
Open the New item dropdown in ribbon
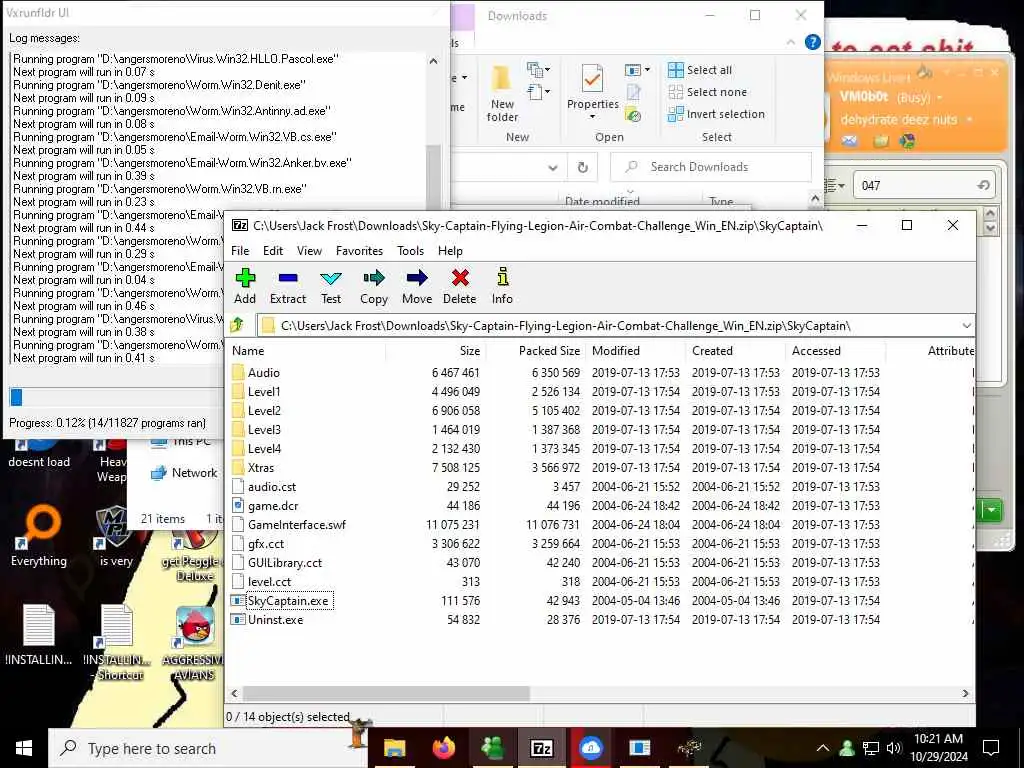[x=539, y=69]
